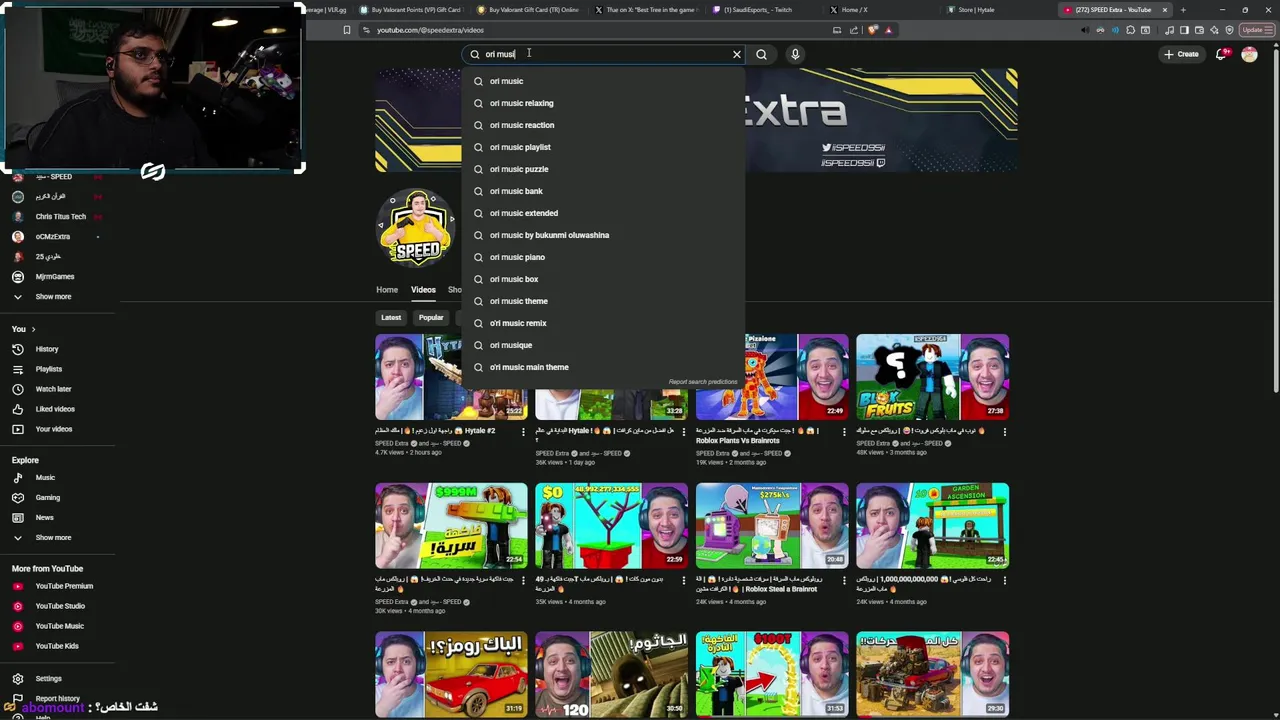Click the SPEED channel avatar
The width and height of the screenshot is (1280, 720).
(x=417, y=227)
